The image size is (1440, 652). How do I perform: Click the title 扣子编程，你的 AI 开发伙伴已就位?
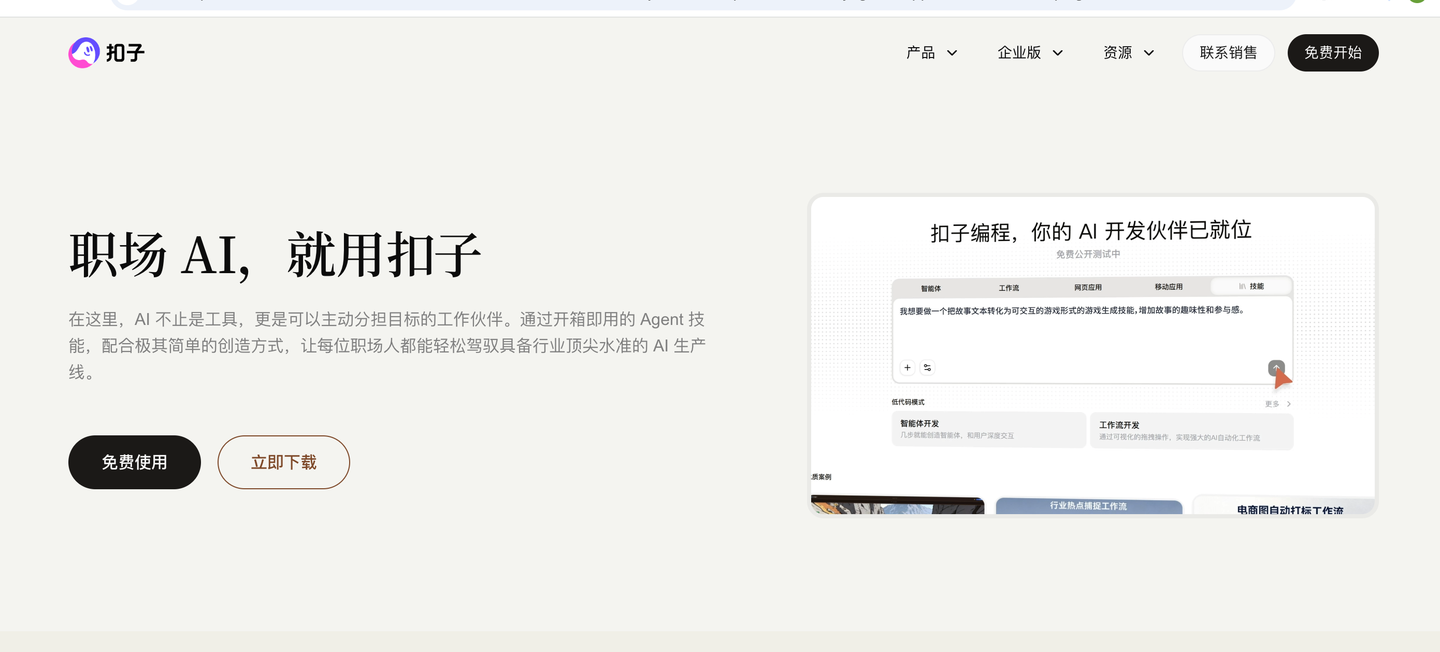1091,231
